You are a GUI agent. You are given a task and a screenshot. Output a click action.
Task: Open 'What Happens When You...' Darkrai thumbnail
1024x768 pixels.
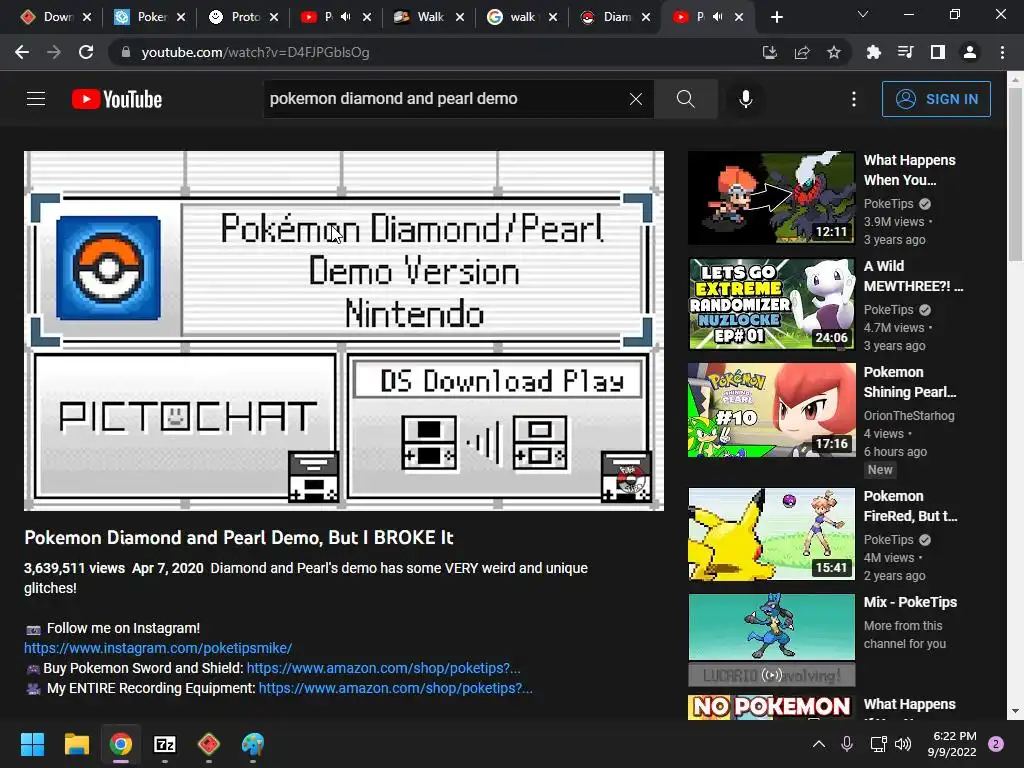pyautogui.click(x=771, y=198)
